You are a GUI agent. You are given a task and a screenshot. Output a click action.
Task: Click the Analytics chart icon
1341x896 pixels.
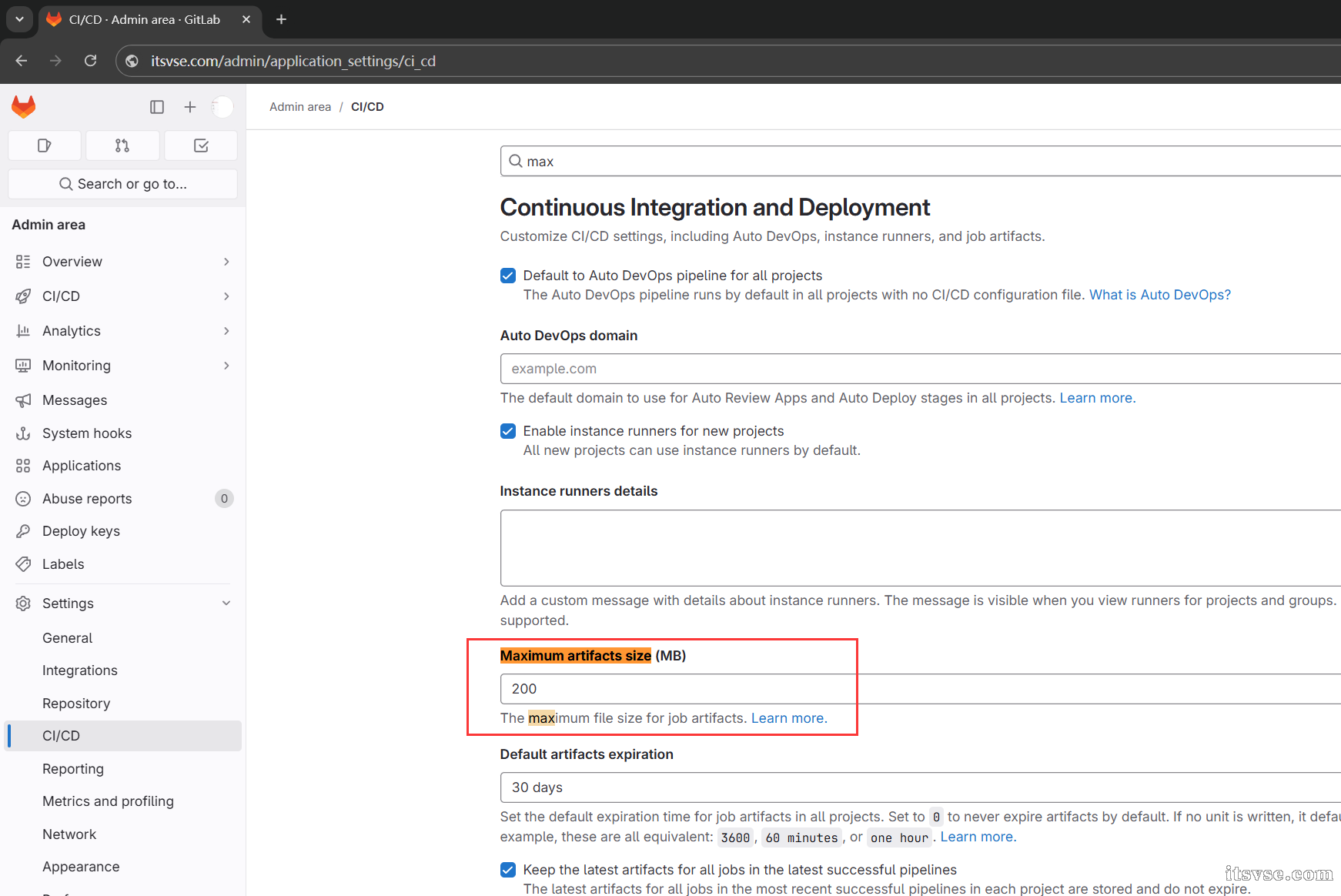tap(23, 331)
